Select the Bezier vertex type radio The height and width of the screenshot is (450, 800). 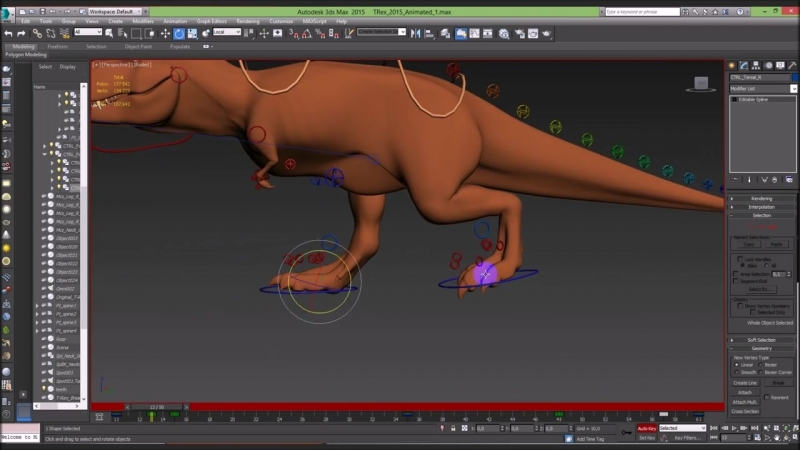(x=760, y=365)
